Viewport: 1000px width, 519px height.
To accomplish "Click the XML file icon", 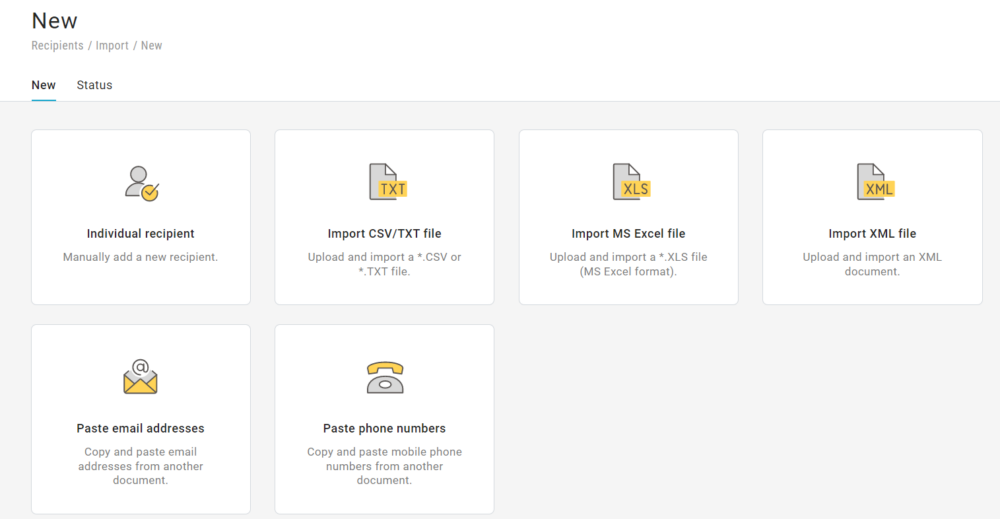I will (x=873, y=183).
